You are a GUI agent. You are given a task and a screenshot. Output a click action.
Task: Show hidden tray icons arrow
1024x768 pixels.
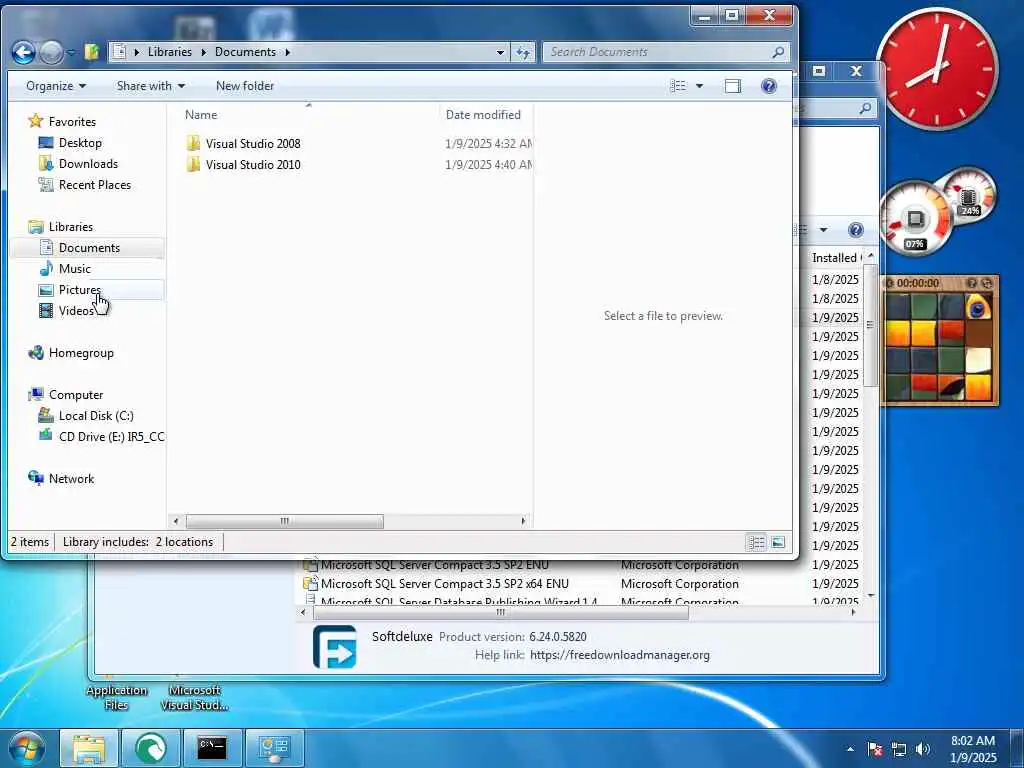click(850, 749)
